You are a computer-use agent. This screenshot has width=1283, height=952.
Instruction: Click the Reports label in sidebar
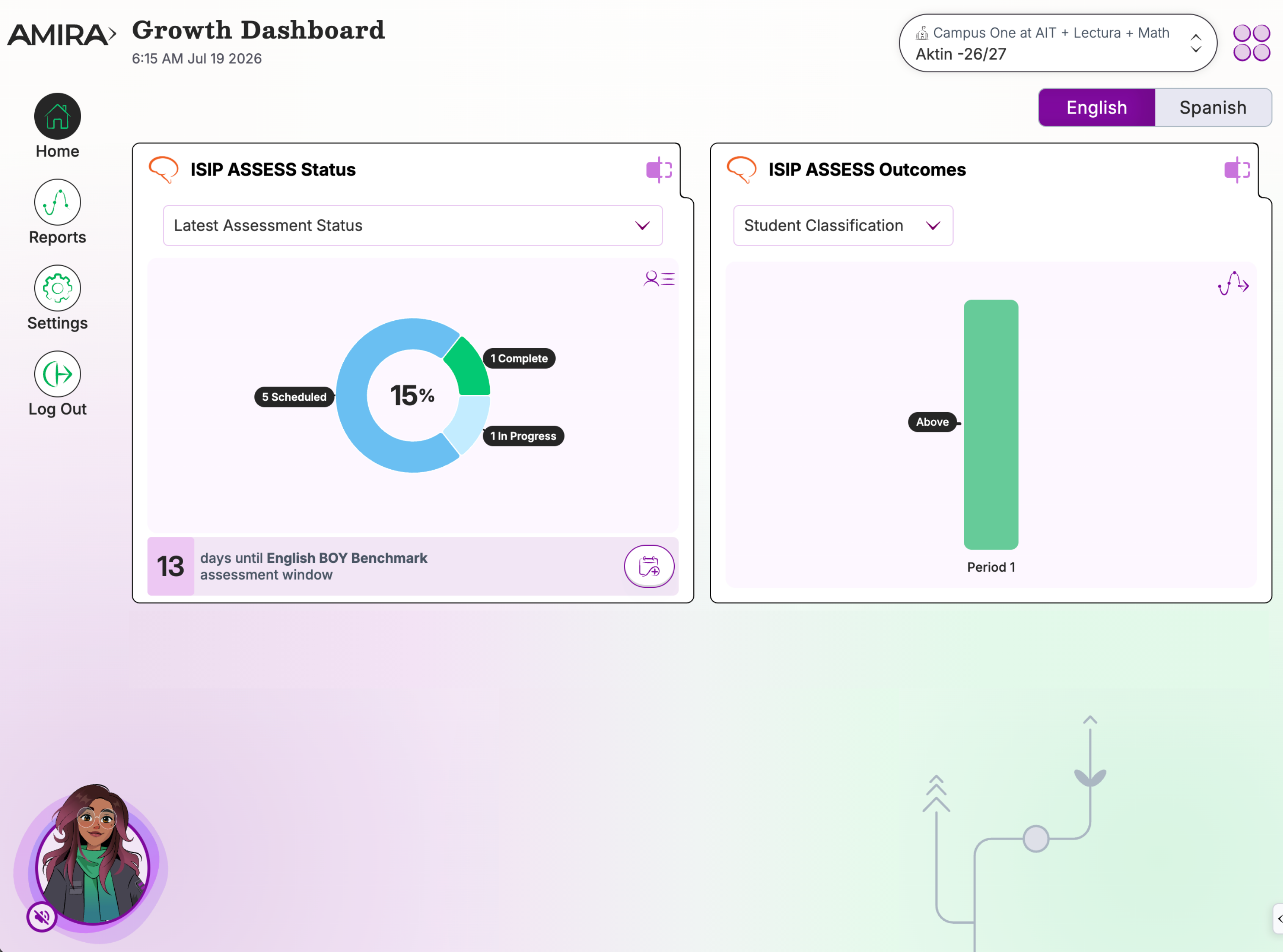pyautogui.click(x=58, y=237)
